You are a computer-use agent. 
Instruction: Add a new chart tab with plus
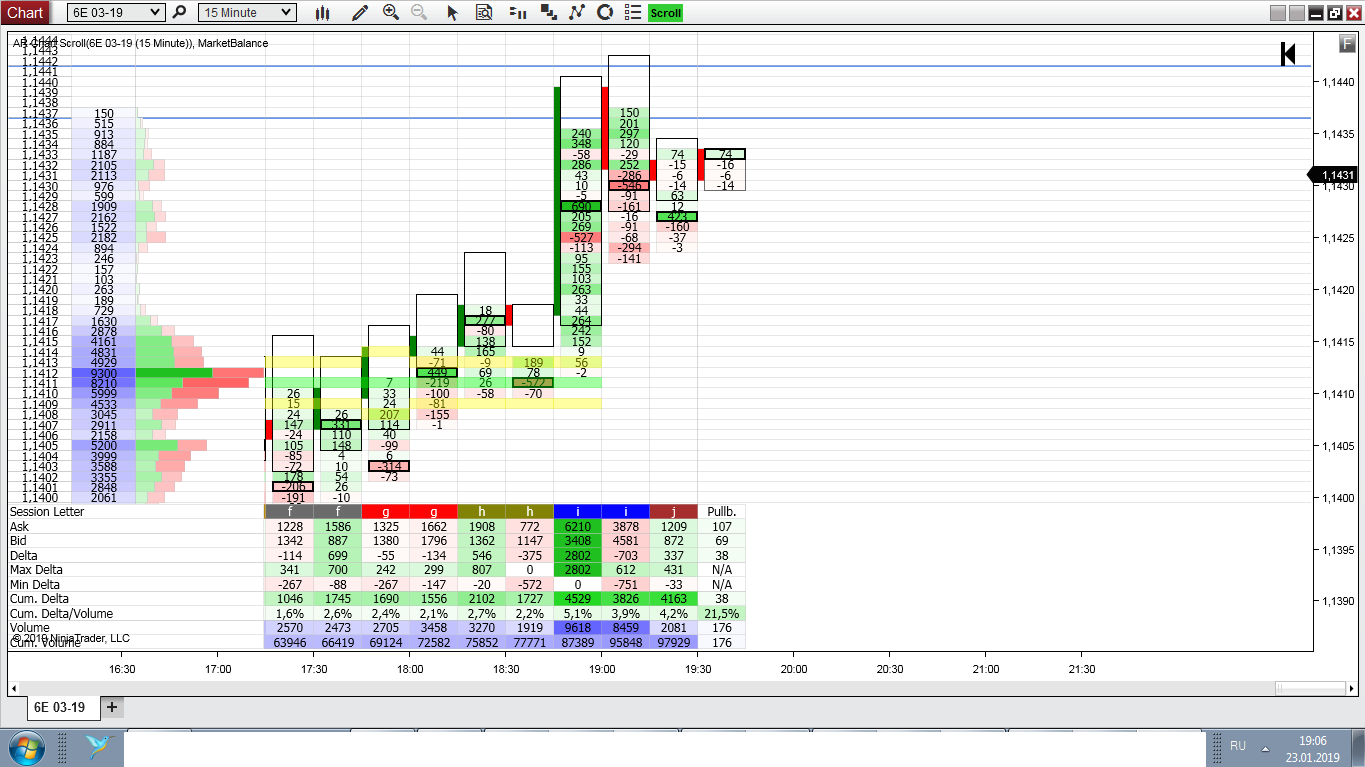coord(112,707)
